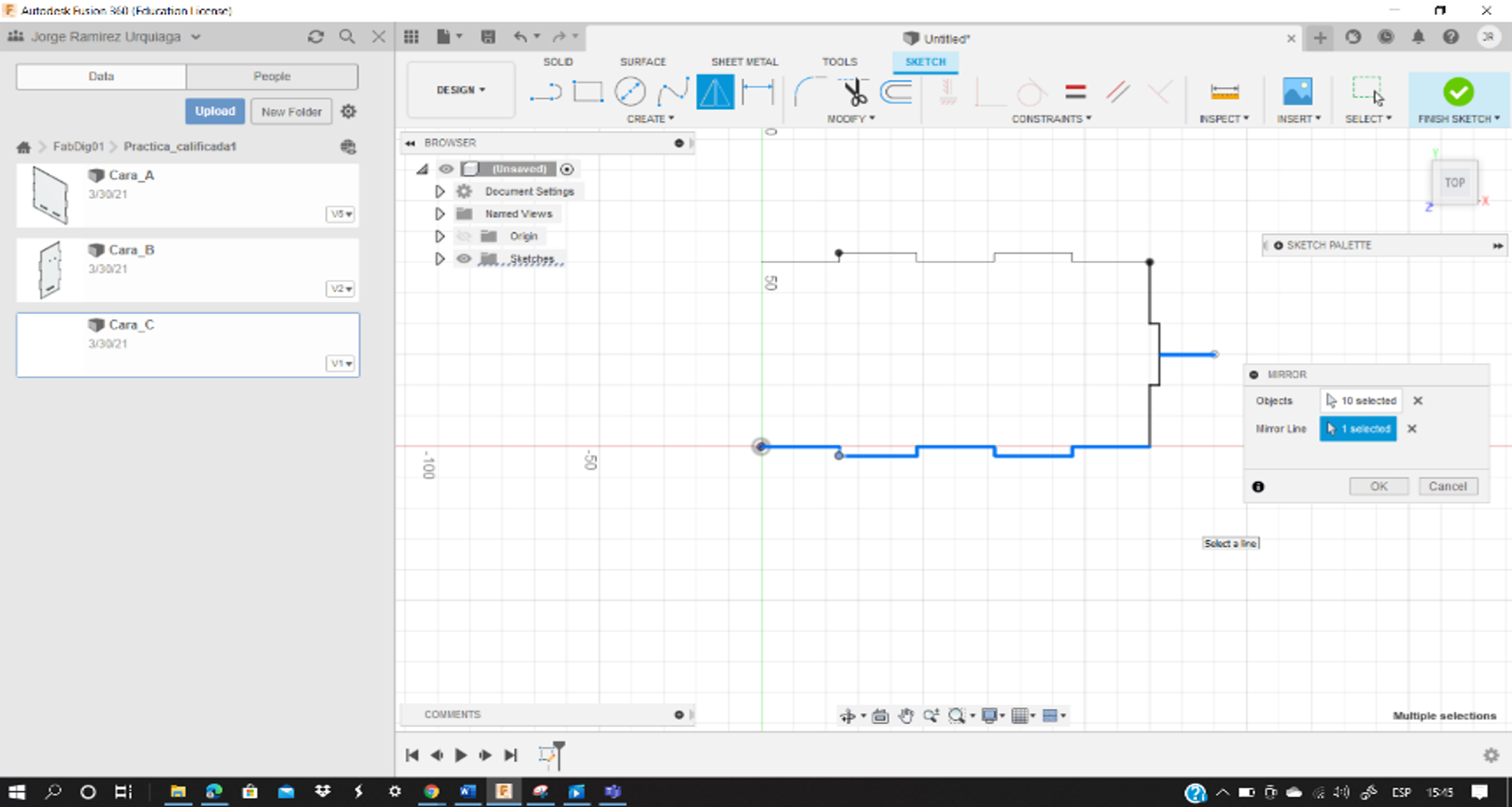Open Windows Start menu
The image size is (1512, 807).
(17, 791)
